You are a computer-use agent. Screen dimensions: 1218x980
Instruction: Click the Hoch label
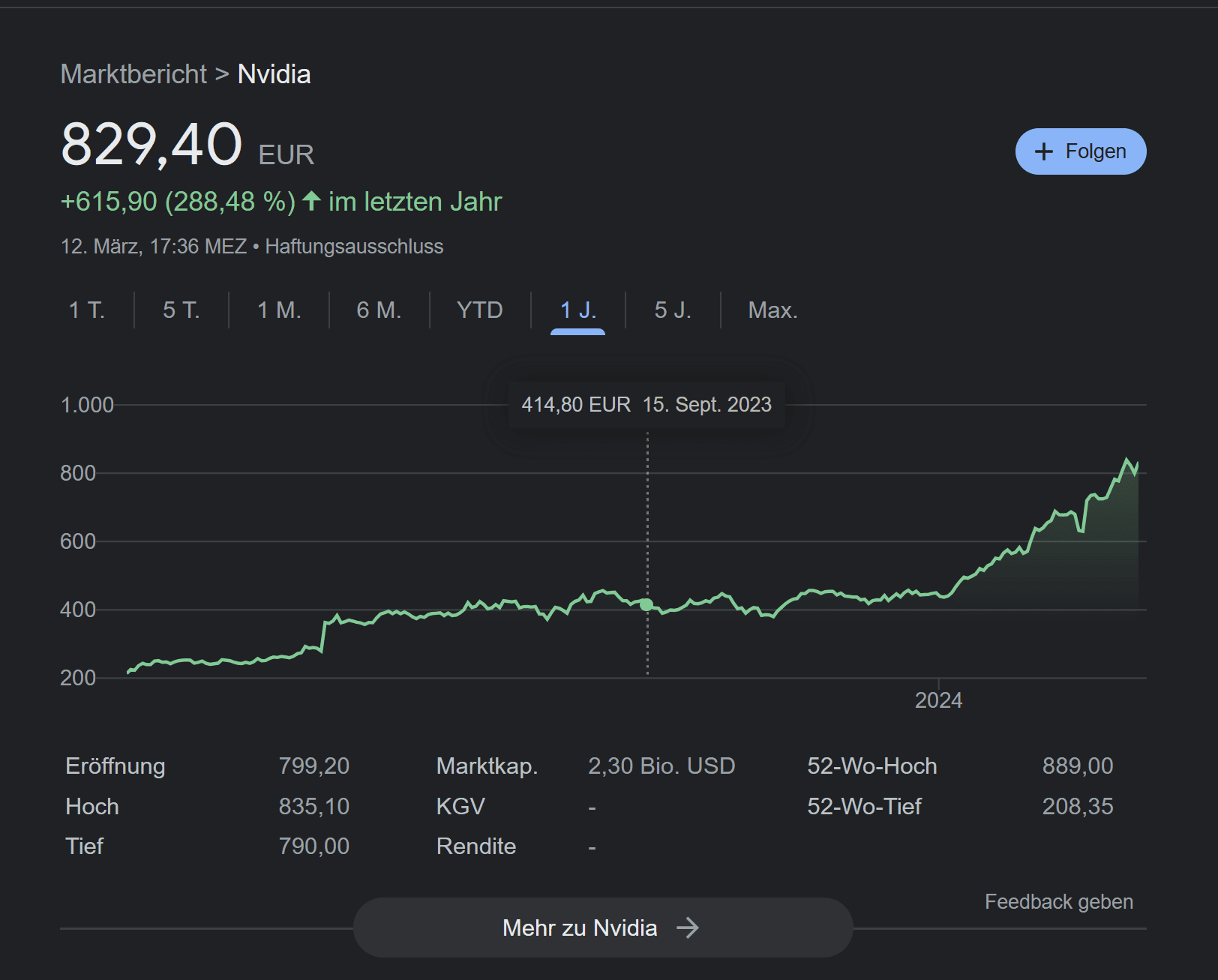[x=92, y=806]
